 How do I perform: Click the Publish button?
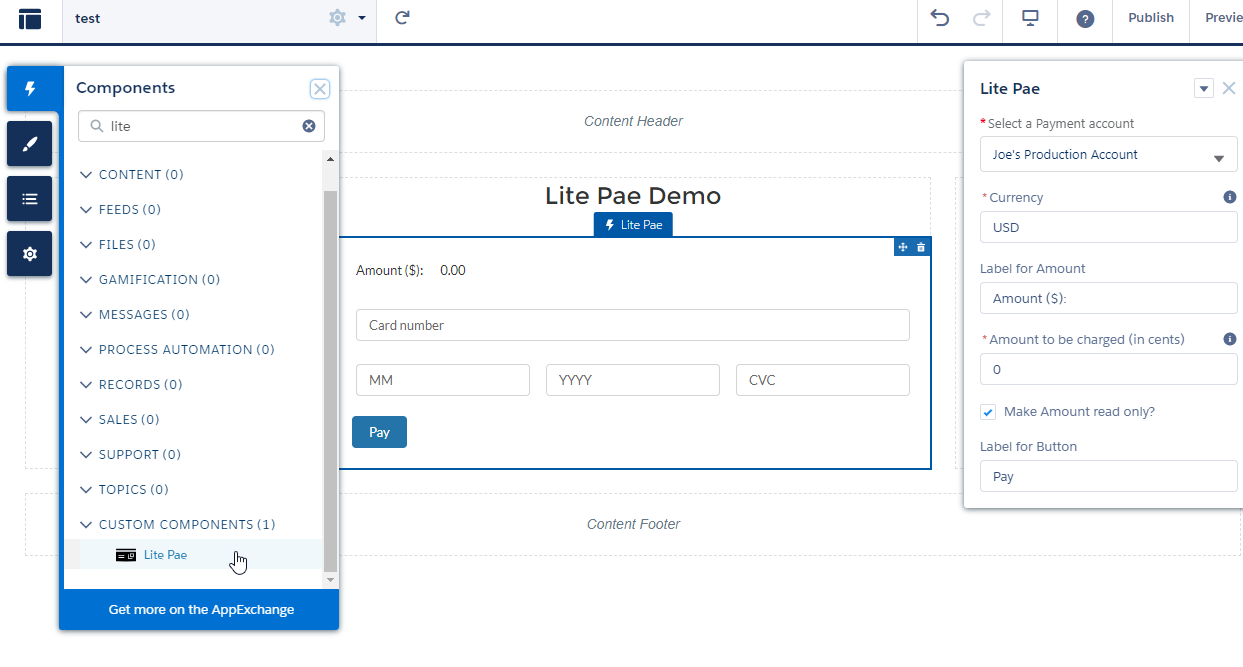1150,17
